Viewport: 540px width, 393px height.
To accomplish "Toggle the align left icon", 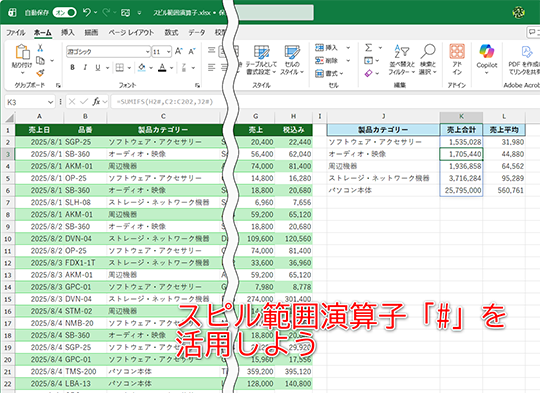I will pyautogui.click(x=211, y=67).
